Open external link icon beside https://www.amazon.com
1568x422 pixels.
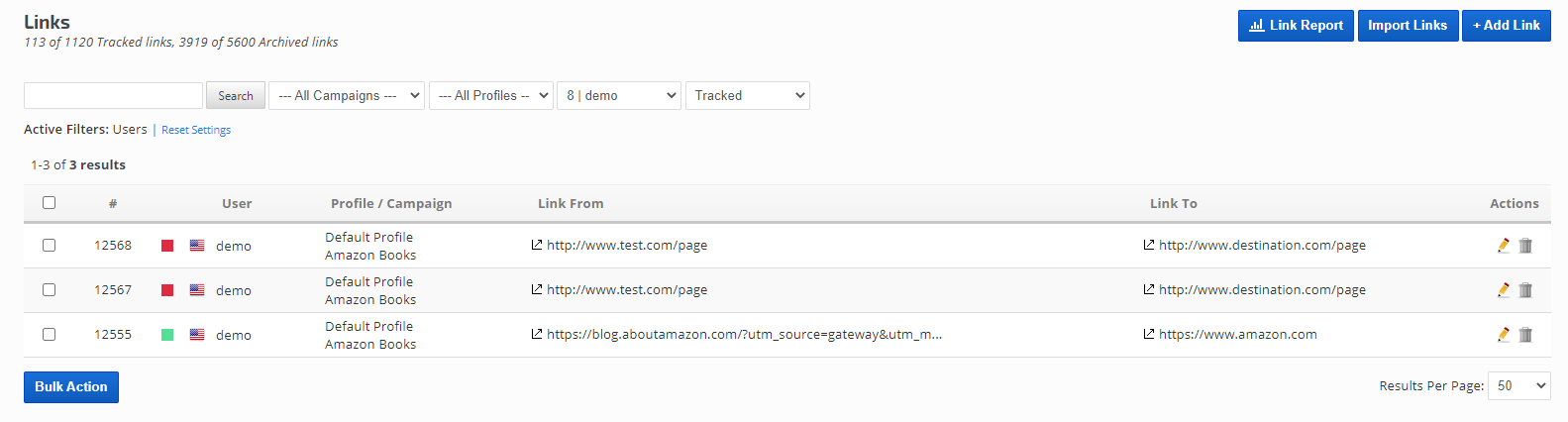pyautogui.click(x=1149, y=334)
